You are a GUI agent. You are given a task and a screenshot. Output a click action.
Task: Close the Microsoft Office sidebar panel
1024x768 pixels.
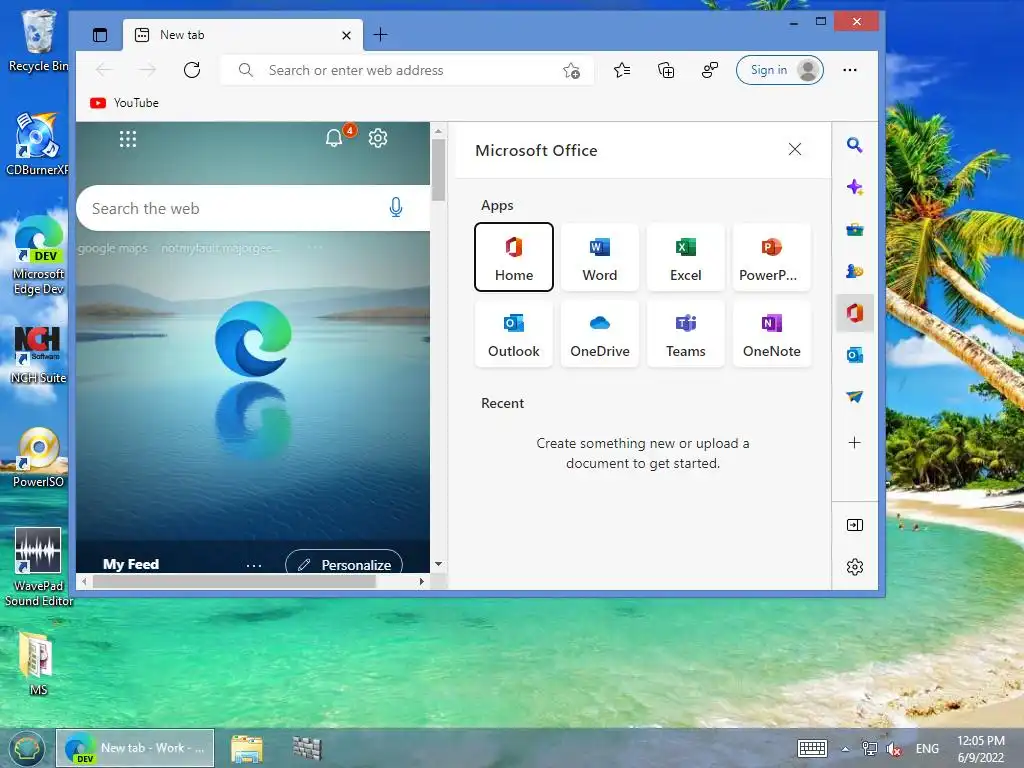point(795,150)
